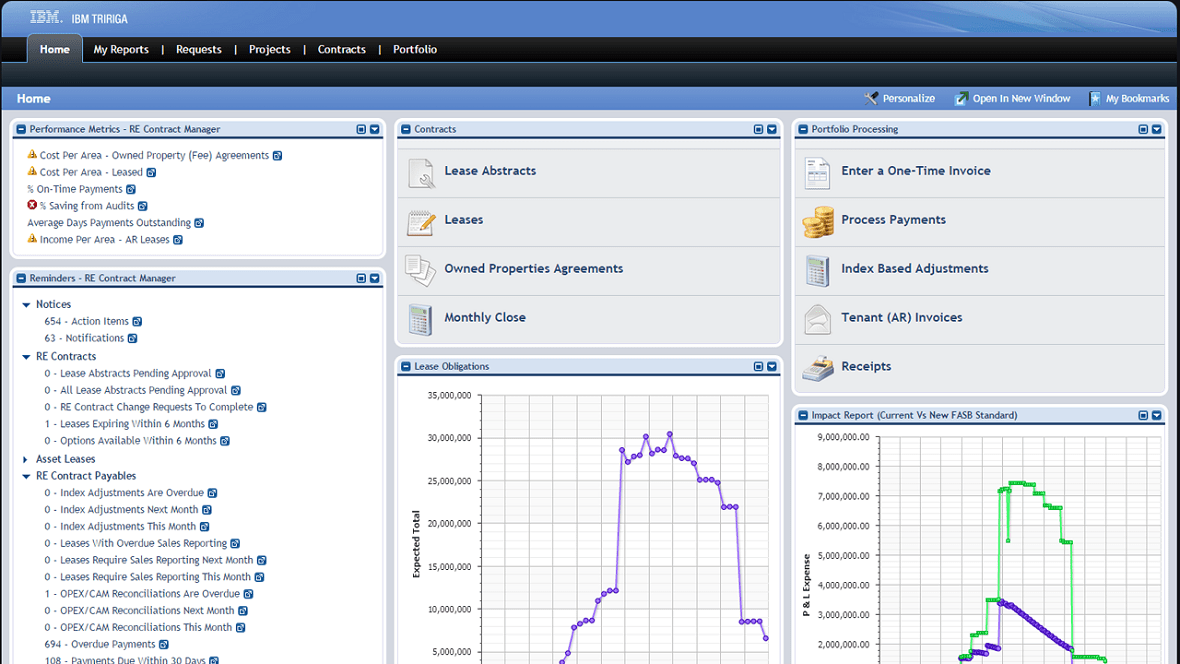1180x664 pixels.
Task: Collapse the Reminders - RE Contract Manager section
Action: 21,279
